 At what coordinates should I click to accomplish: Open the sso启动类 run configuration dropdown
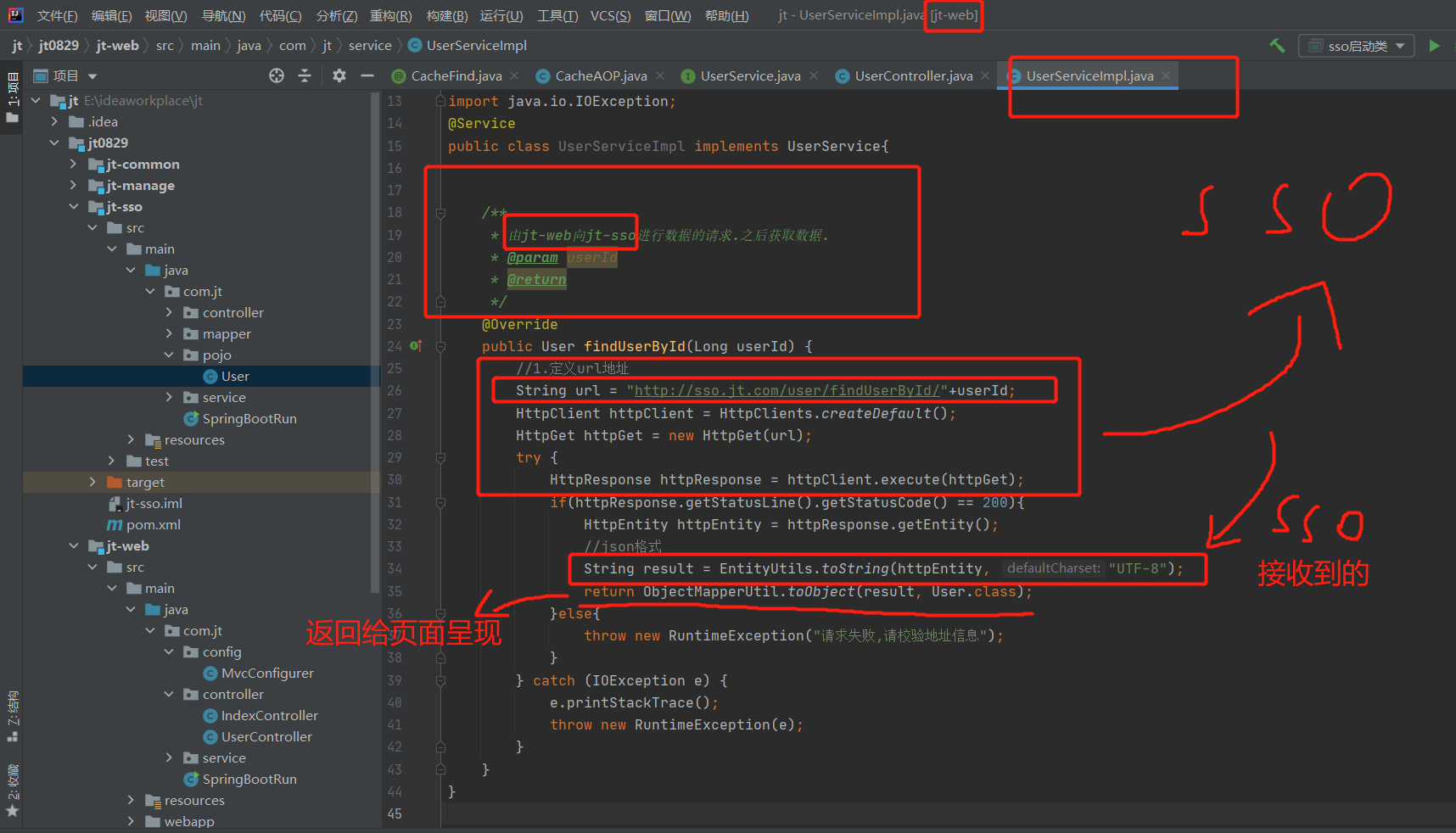tap(1356, 46)
